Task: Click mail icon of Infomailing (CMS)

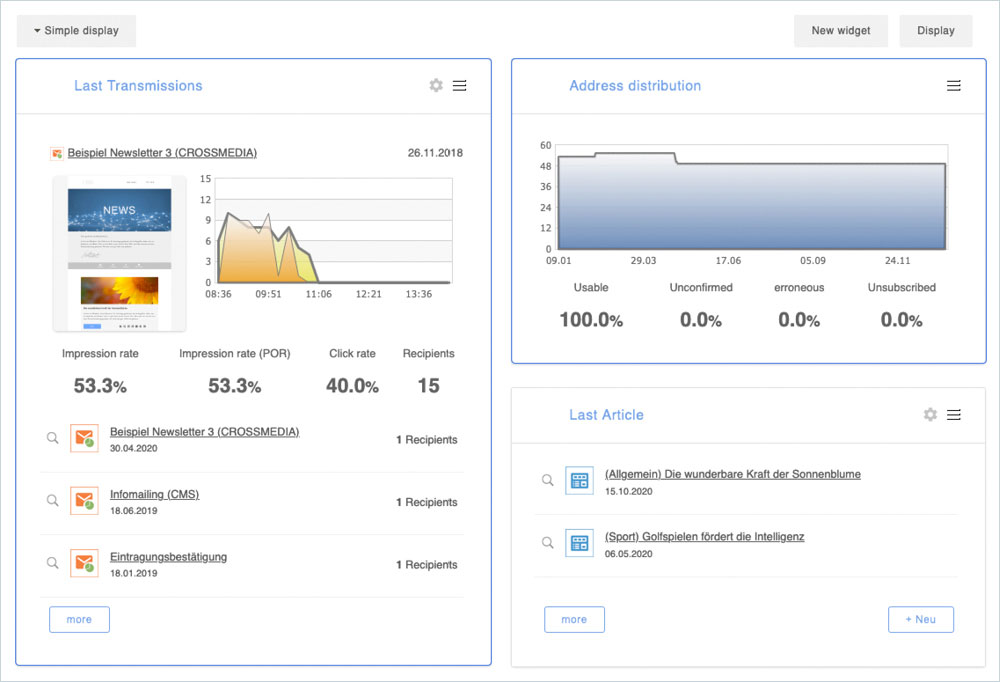Action: (x=84, y=501)
